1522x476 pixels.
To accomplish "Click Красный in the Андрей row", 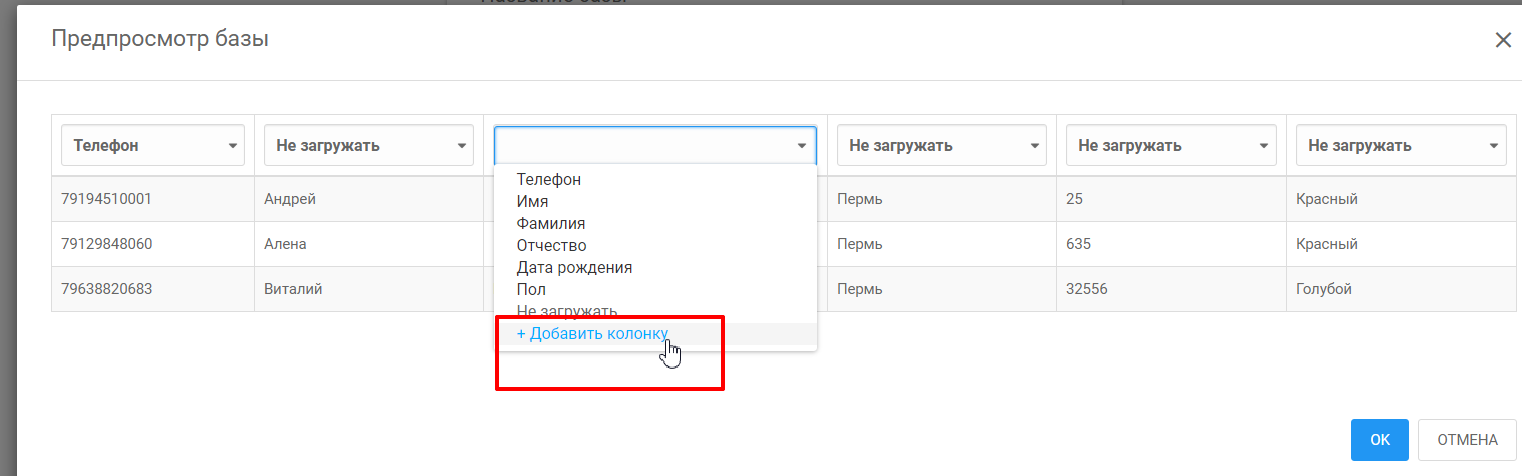I will (x=1326, y=199).
